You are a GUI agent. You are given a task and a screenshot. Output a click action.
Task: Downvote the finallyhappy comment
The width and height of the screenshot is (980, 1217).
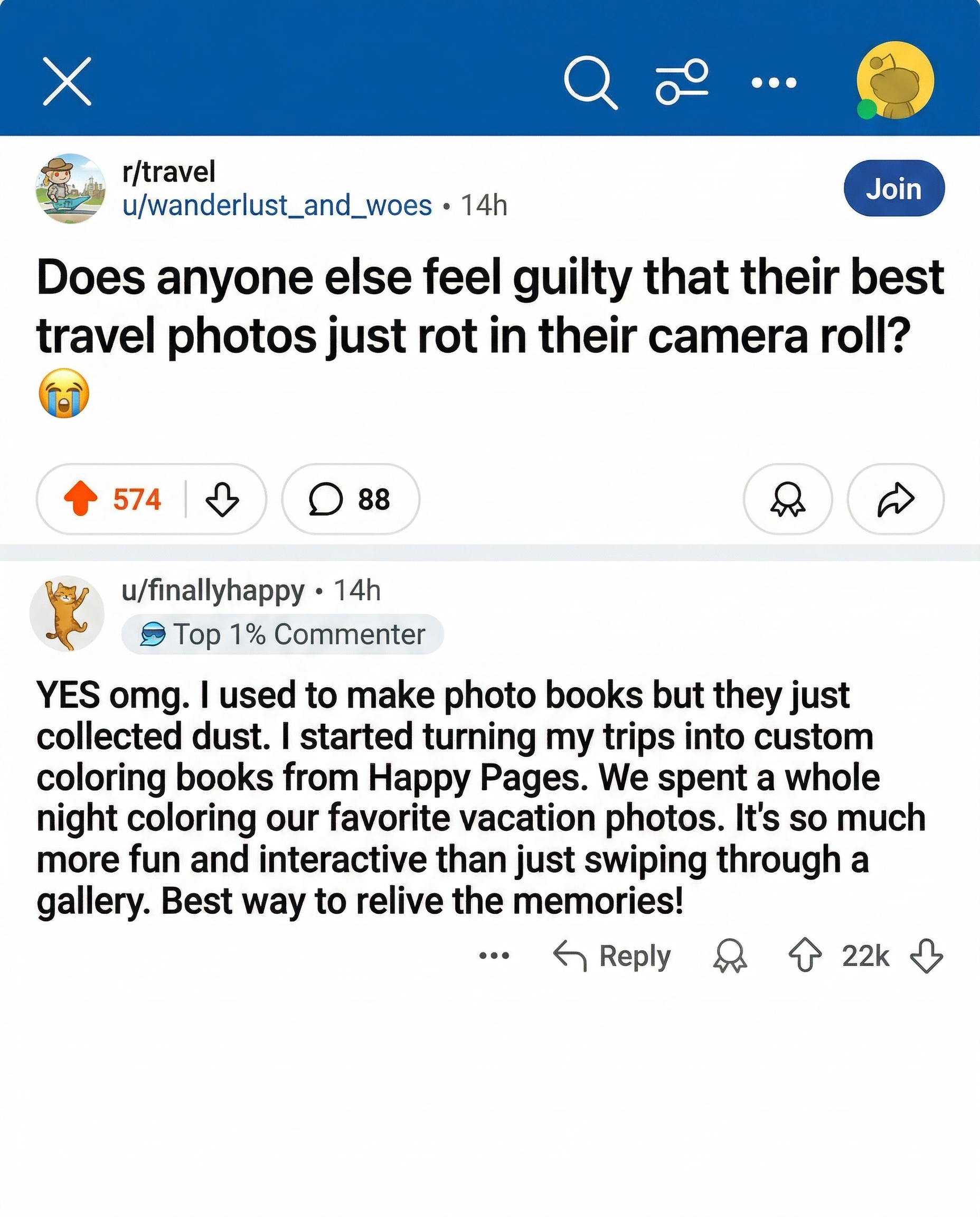point(926,956)
